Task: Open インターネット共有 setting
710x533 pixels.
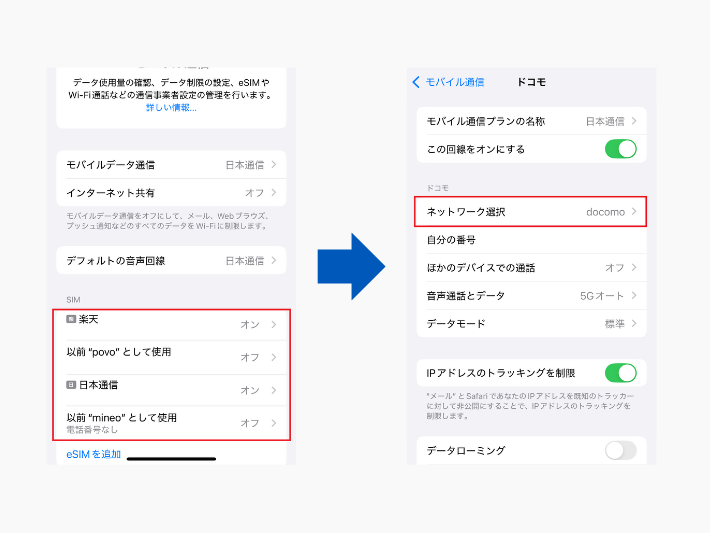Action: pos(171,192)
